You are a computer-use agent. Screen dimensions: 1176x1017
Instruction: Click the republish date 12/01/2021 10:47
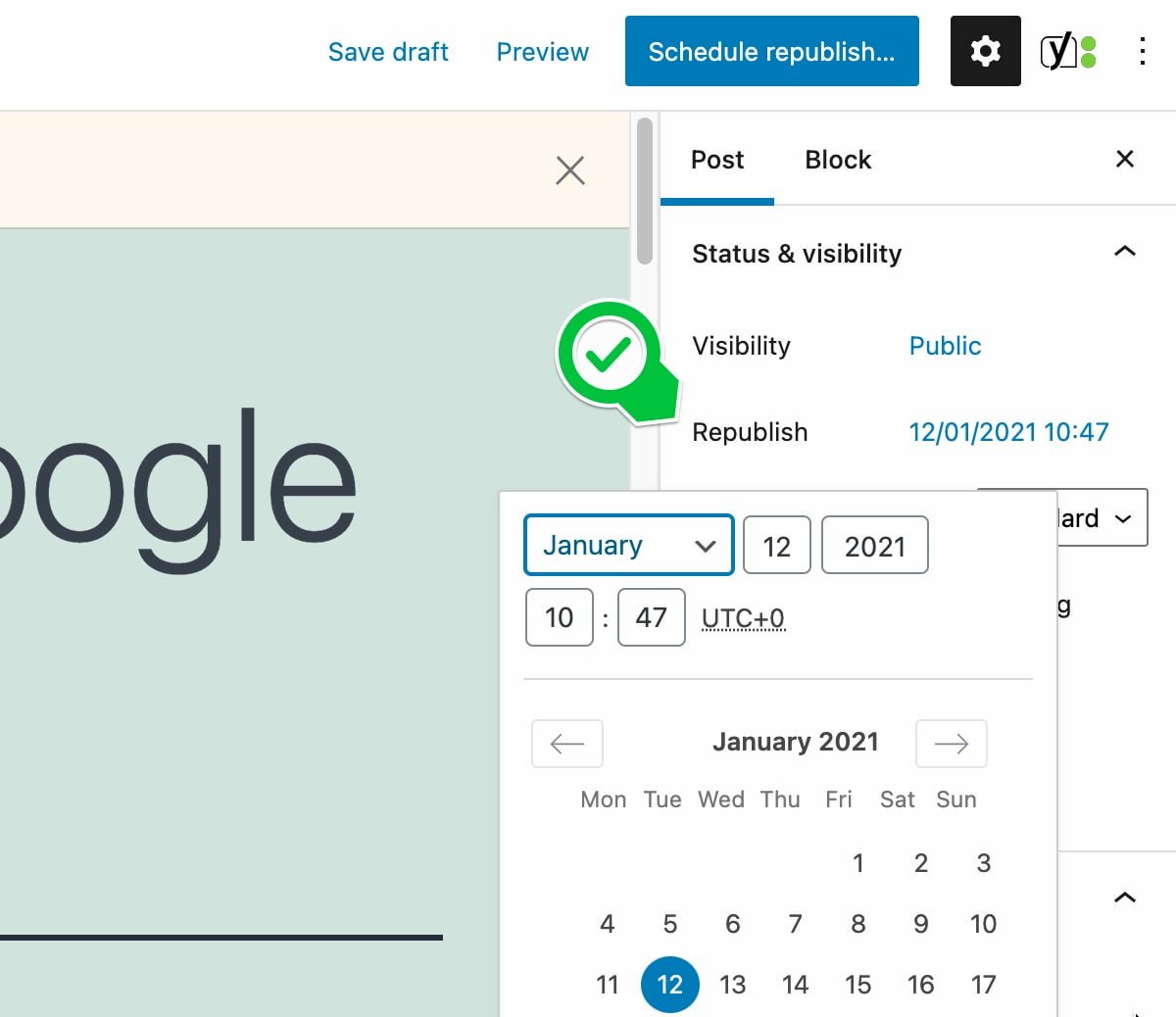pyautogui.click(x=1008, y=432)
